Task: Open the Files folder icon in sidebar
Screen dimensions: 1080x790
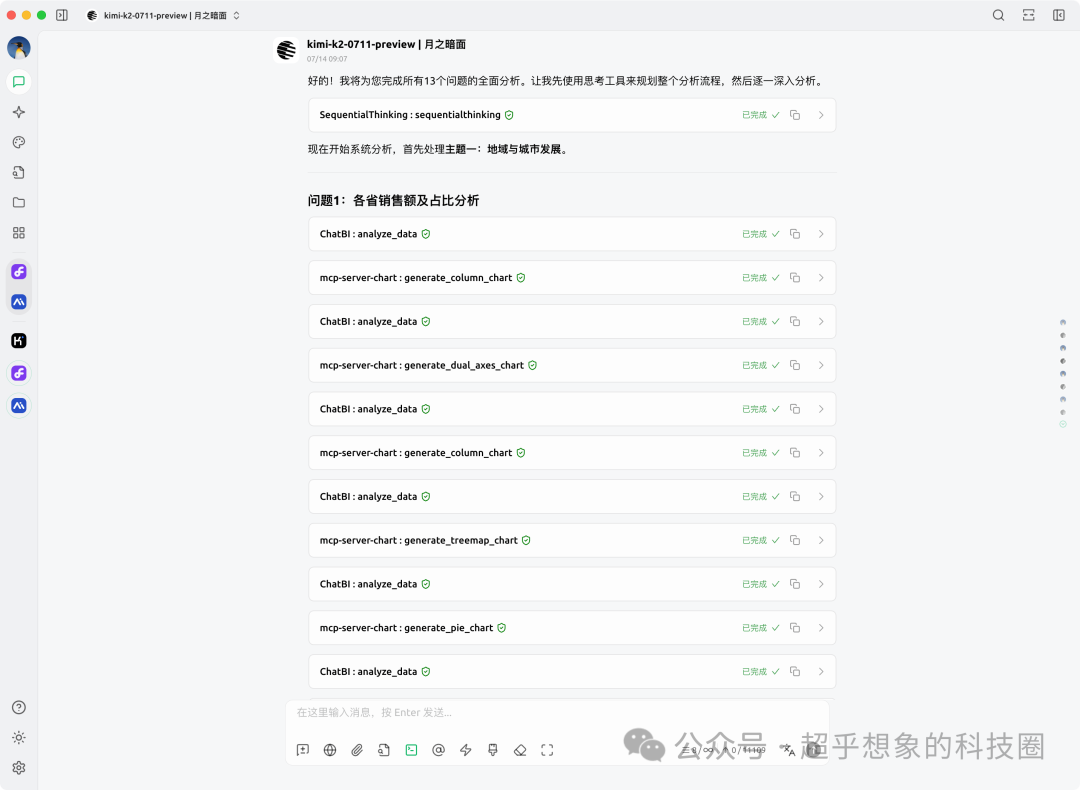Action: point(19,202)
